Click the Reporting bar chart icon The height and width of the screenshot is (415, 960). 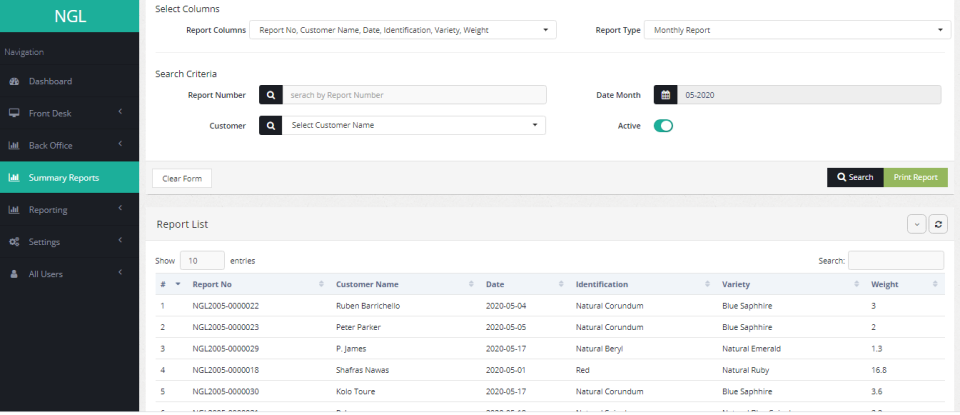tap(14, 210)
